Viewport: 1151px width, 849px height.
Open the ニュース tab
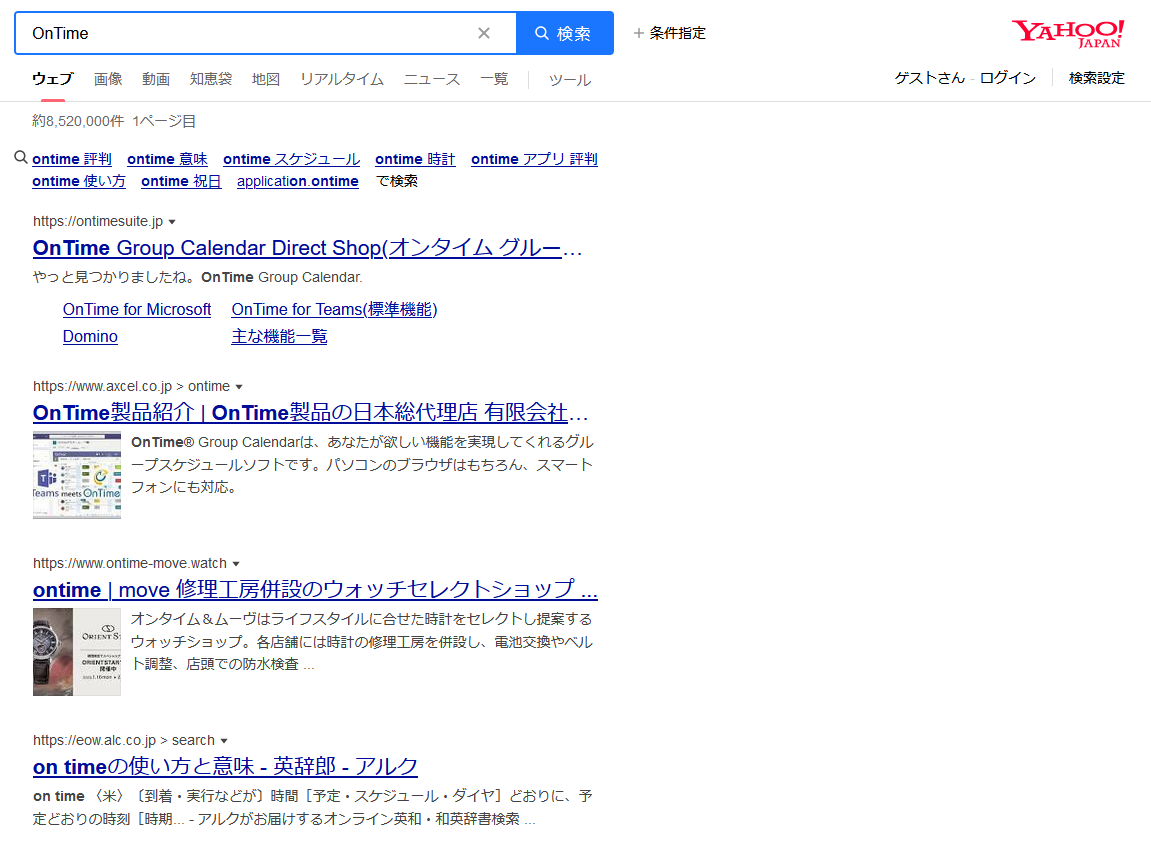(432, 79)
